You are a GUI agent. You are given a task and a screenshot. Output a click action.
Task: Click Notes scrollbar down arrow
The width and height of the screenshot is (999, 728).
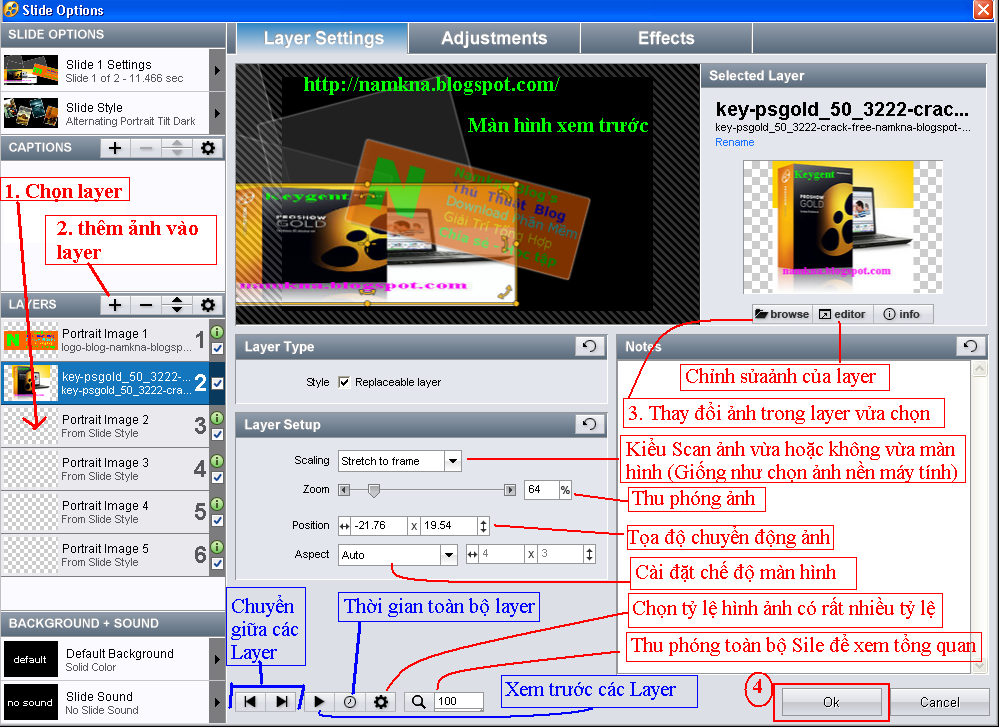[979, 667]
